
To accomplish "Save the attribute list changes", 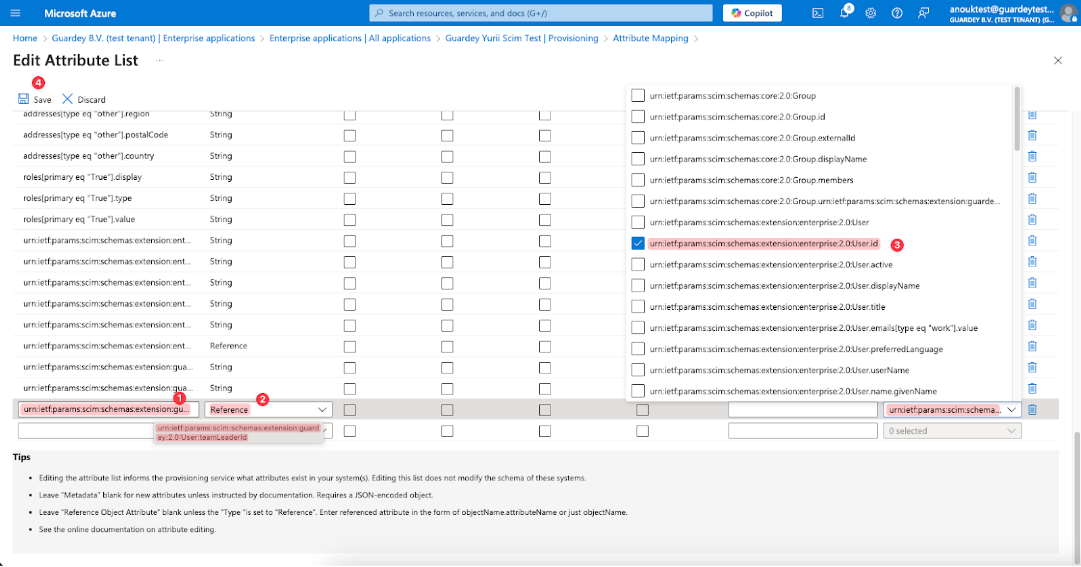I will [x=34, y=99].
